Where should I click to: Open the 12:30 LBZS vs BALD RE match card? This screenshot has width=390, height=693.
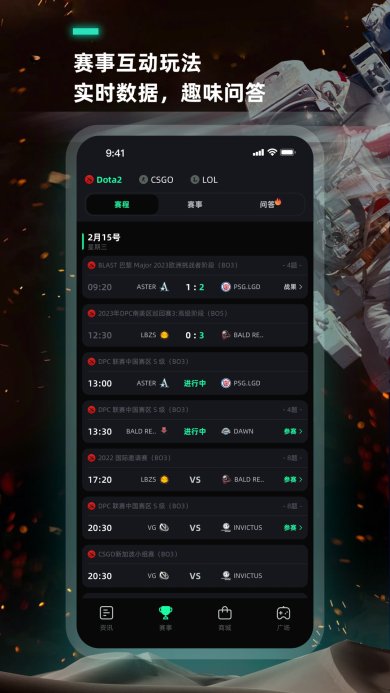pyautogui.click(x=195, y=325)
